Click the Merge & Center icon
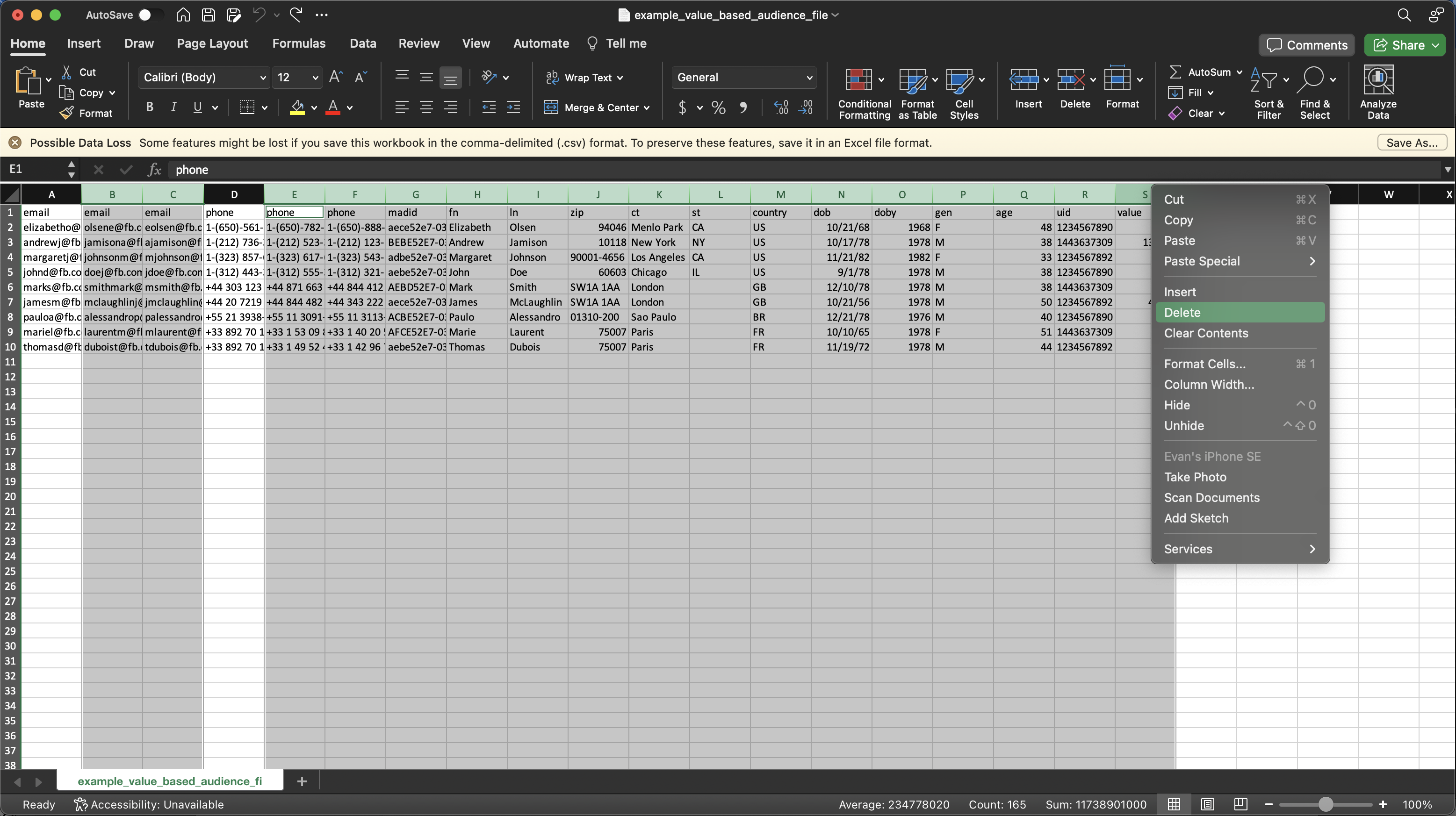Viewport: 1456px width, 816px height. point(550,107)
